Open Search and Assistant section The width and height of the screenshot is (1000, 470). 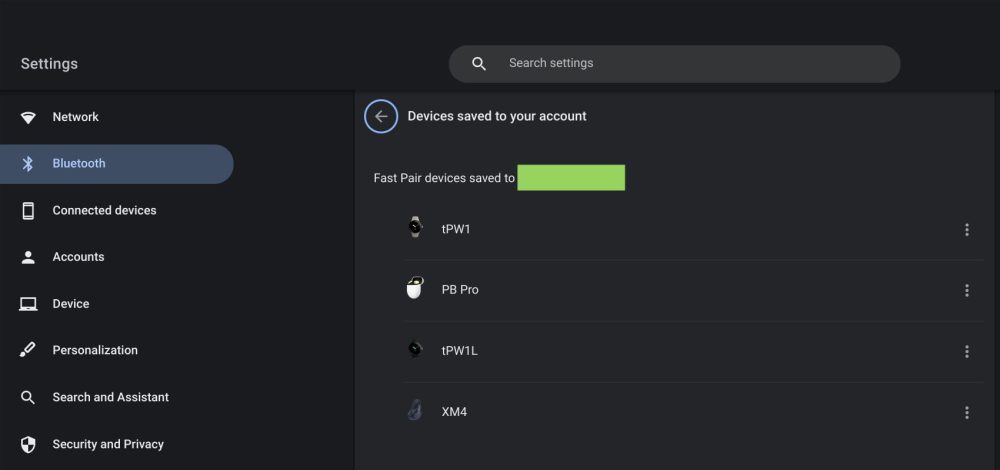pyautogui.click(x=110, y=398)
